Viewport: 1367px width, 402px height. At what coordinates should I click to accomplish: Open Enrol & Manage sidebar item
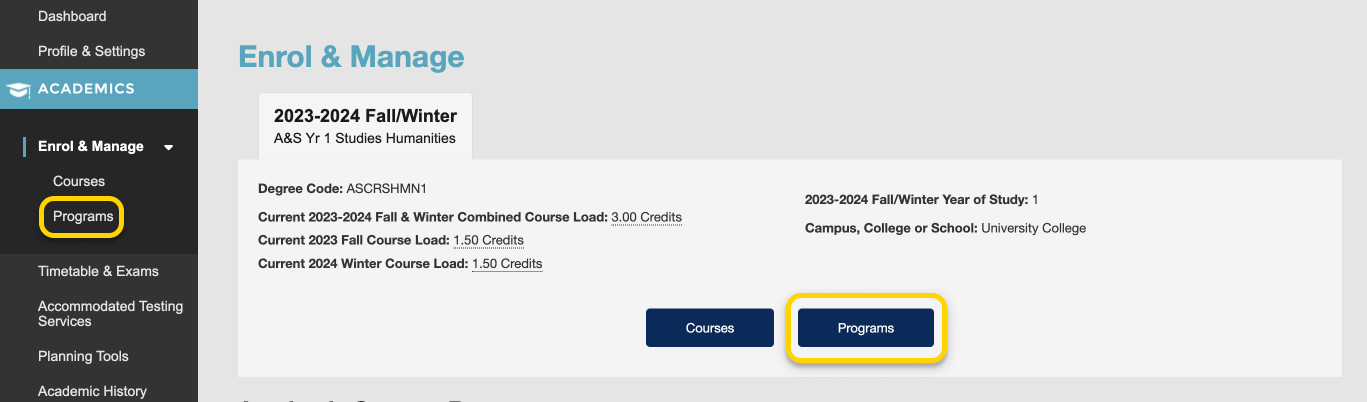(x=91, y=146)
